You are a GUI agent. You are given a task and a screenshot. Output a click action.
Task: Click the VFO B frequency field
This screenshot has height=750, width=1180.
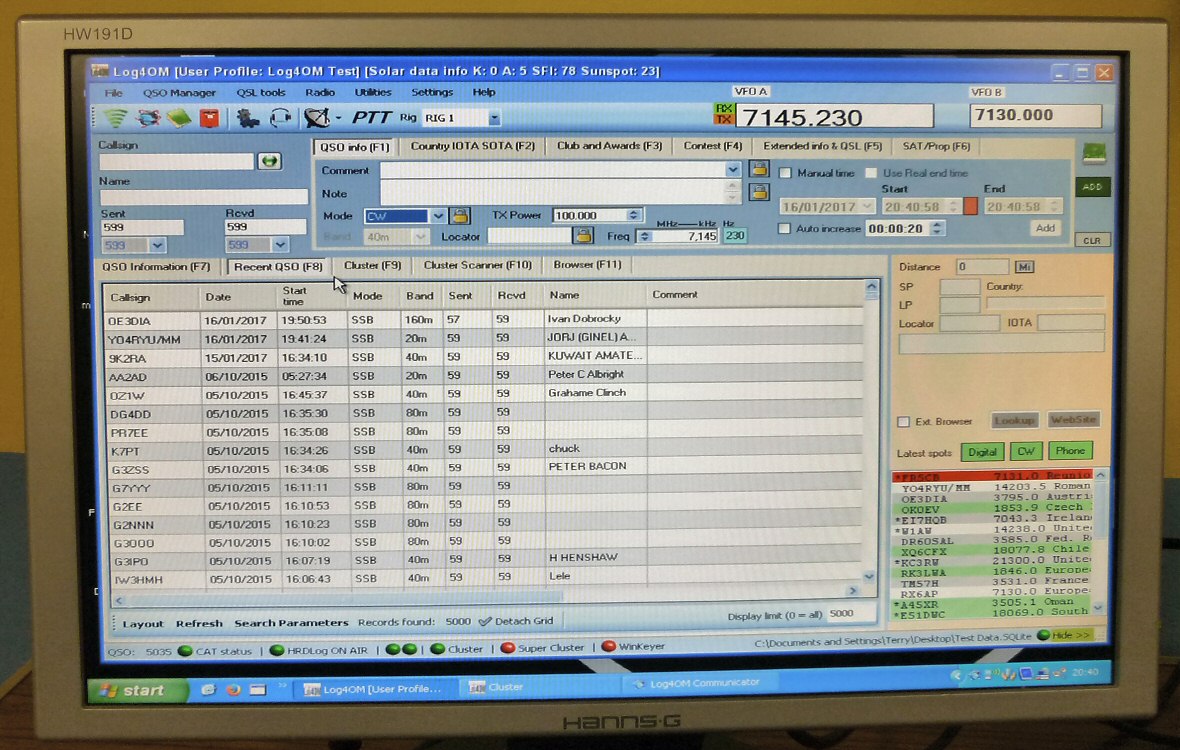(1036, 115)
